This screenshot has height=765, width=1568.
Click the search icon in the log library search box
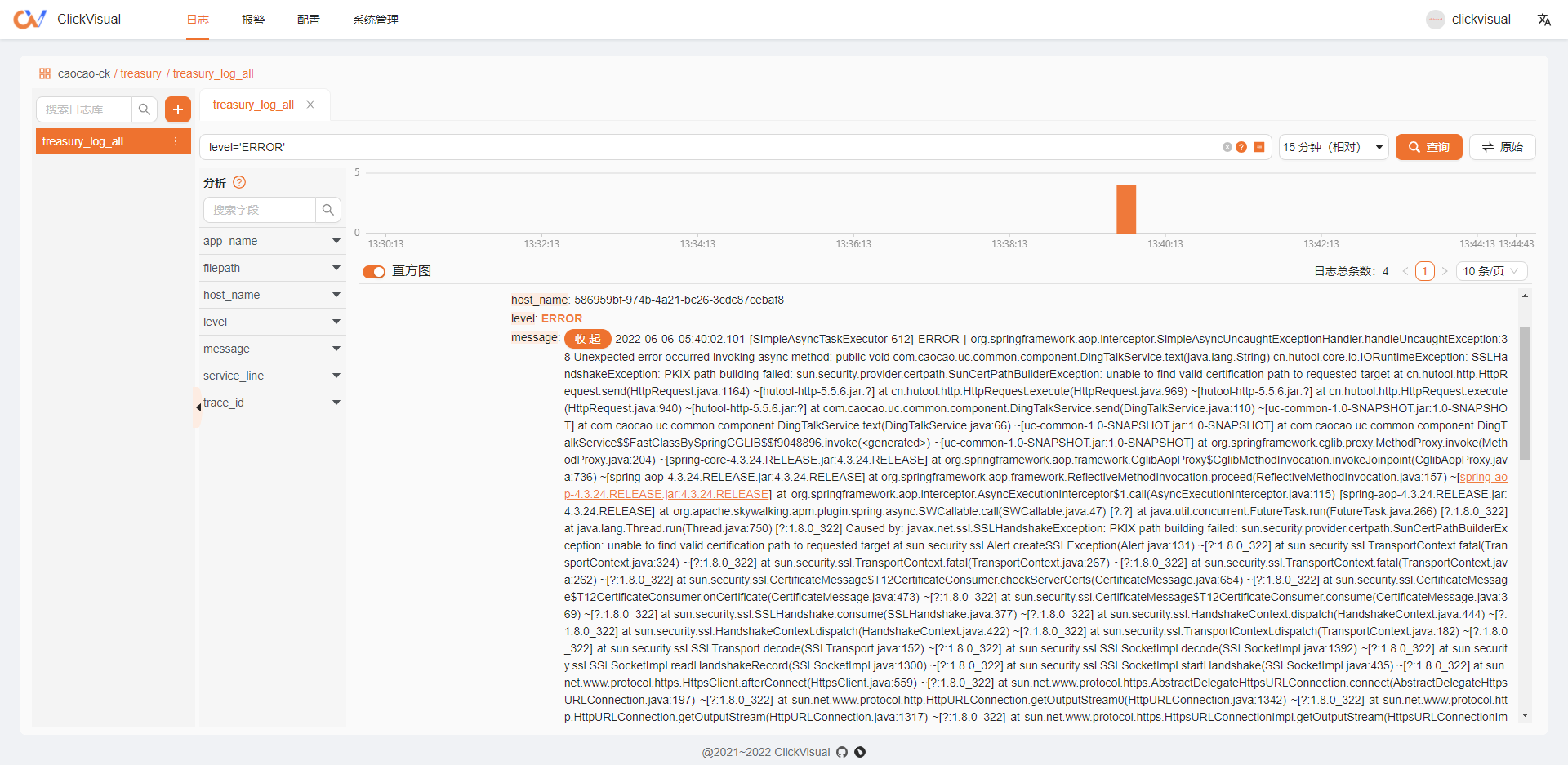pos(145,109)
